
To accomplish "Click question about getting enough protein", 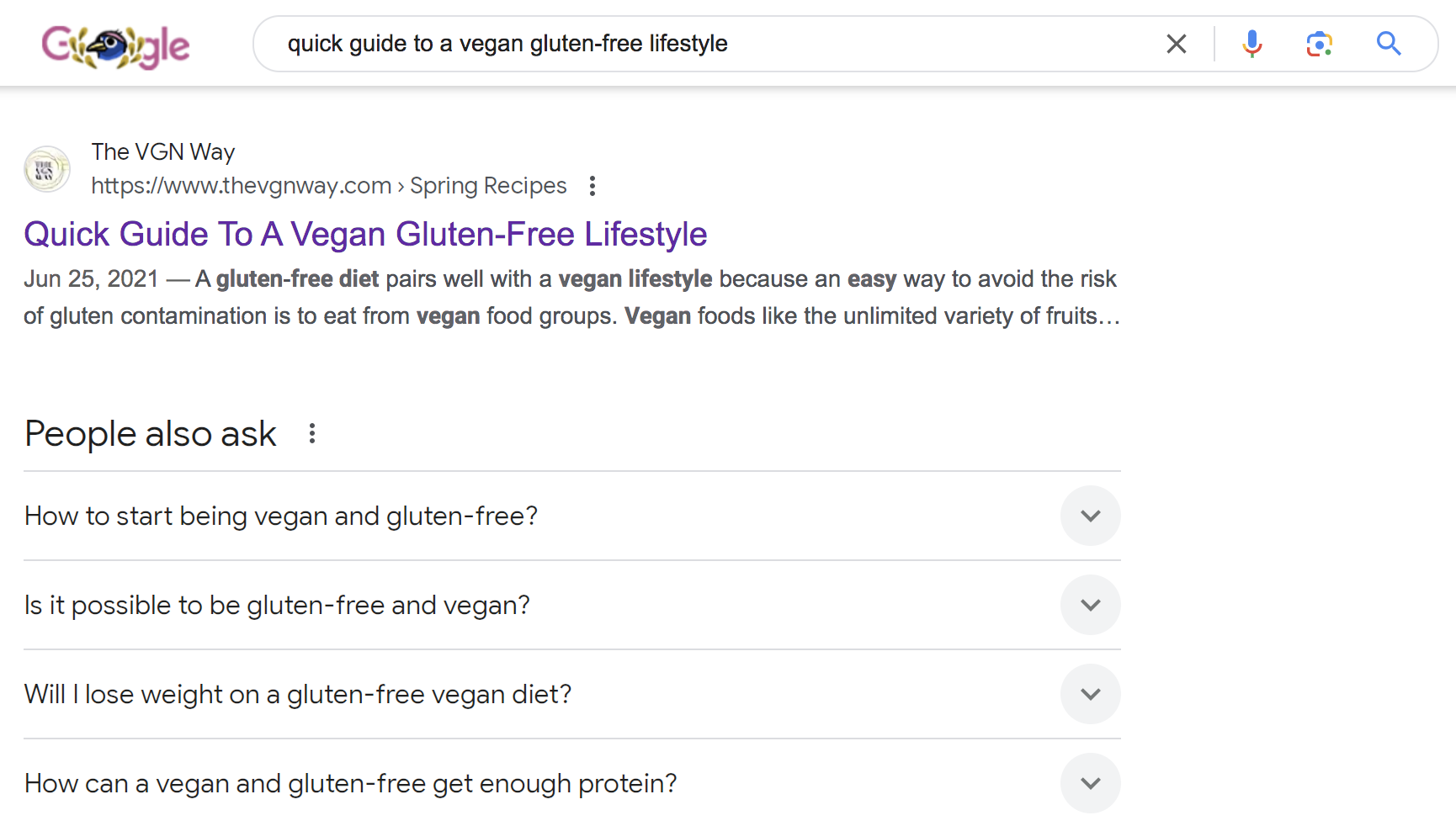I will point(351,783).
